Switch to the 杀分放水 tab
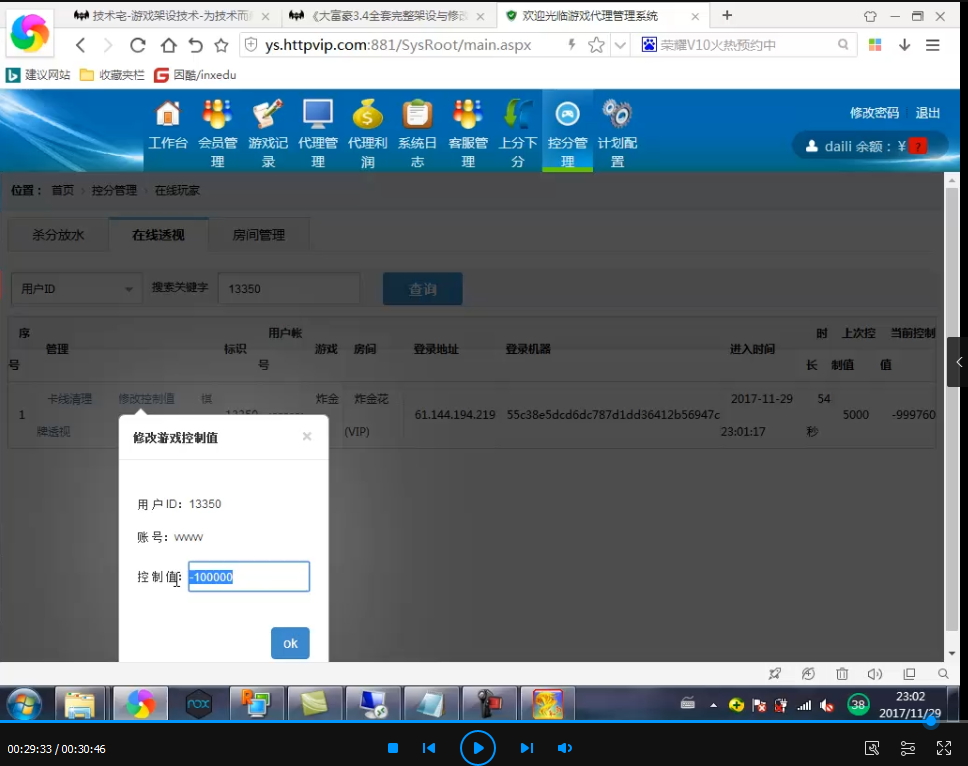Viewport: 968px width, 766px height. (58, 235)
